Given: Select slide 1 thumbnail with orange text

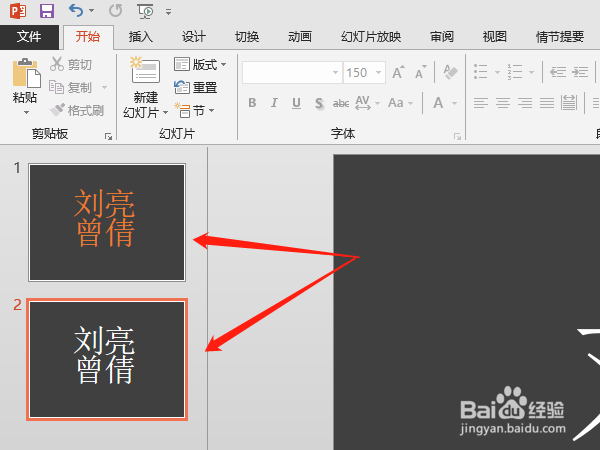Looking at the screenshot, I should point(107,222).
